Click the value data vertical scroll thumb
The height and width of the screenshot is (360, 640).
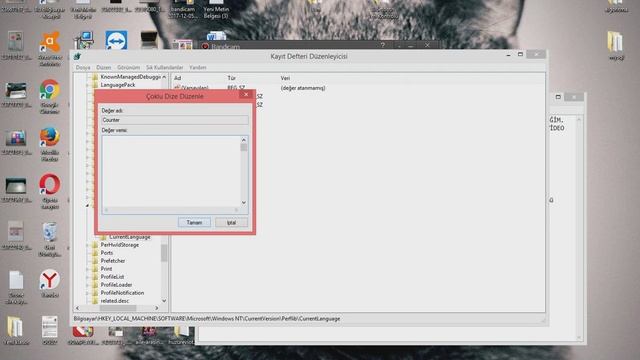(244, 147)
